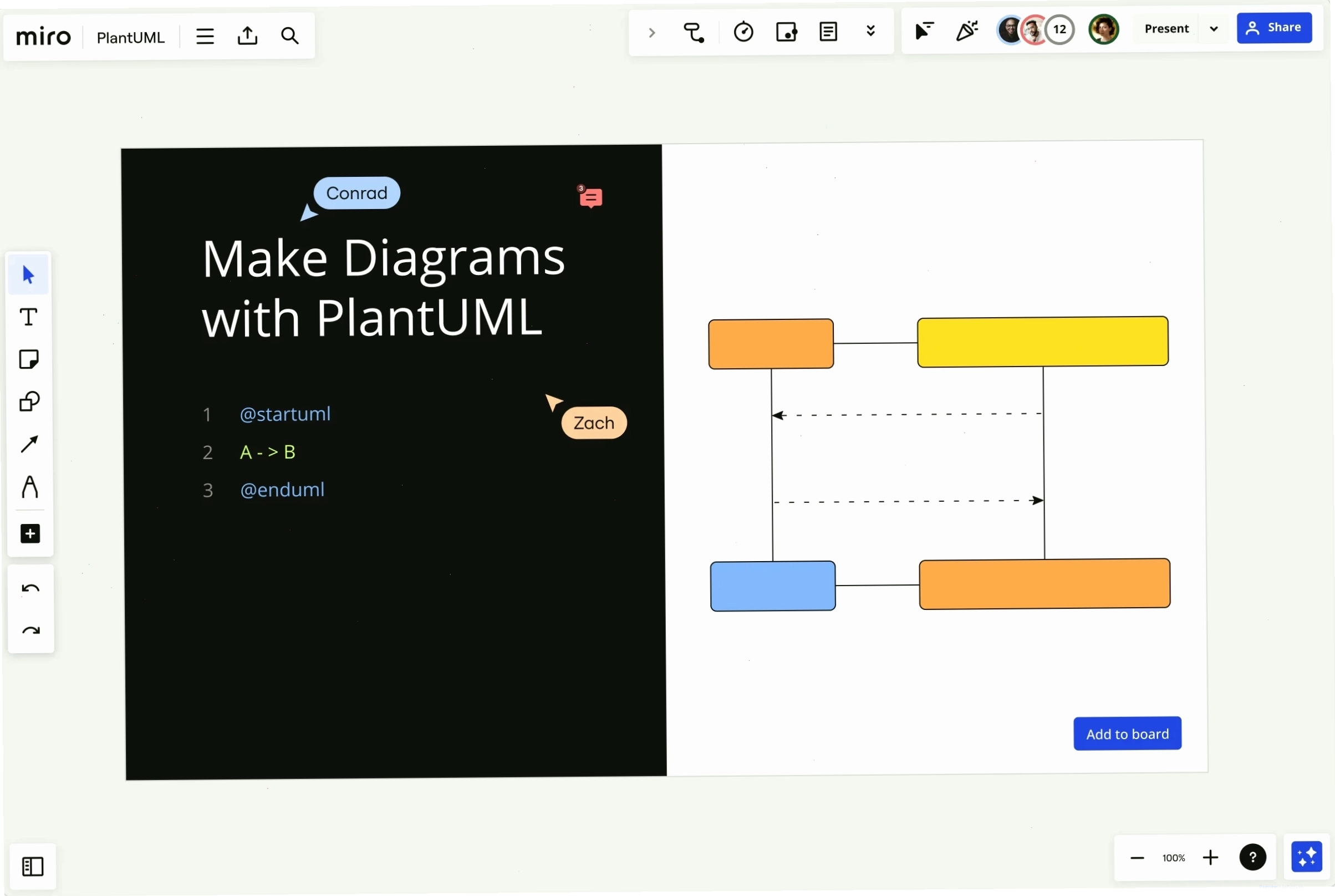The width and height of the screenshot is (1335, 896).
Task: Zoom in with plus button
Action: pos(1209,857)
